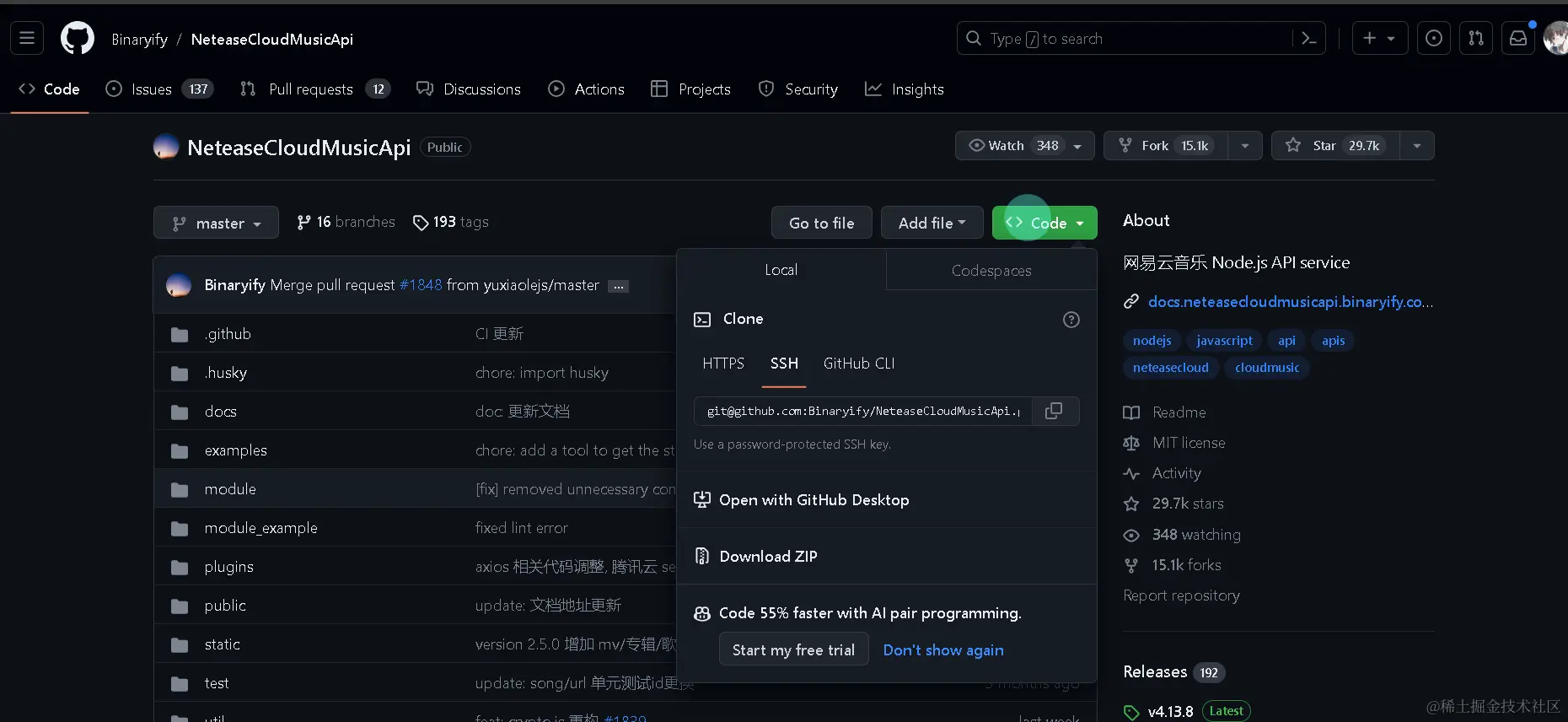
Task: Open the Security tab
Action: coord(797,89)
